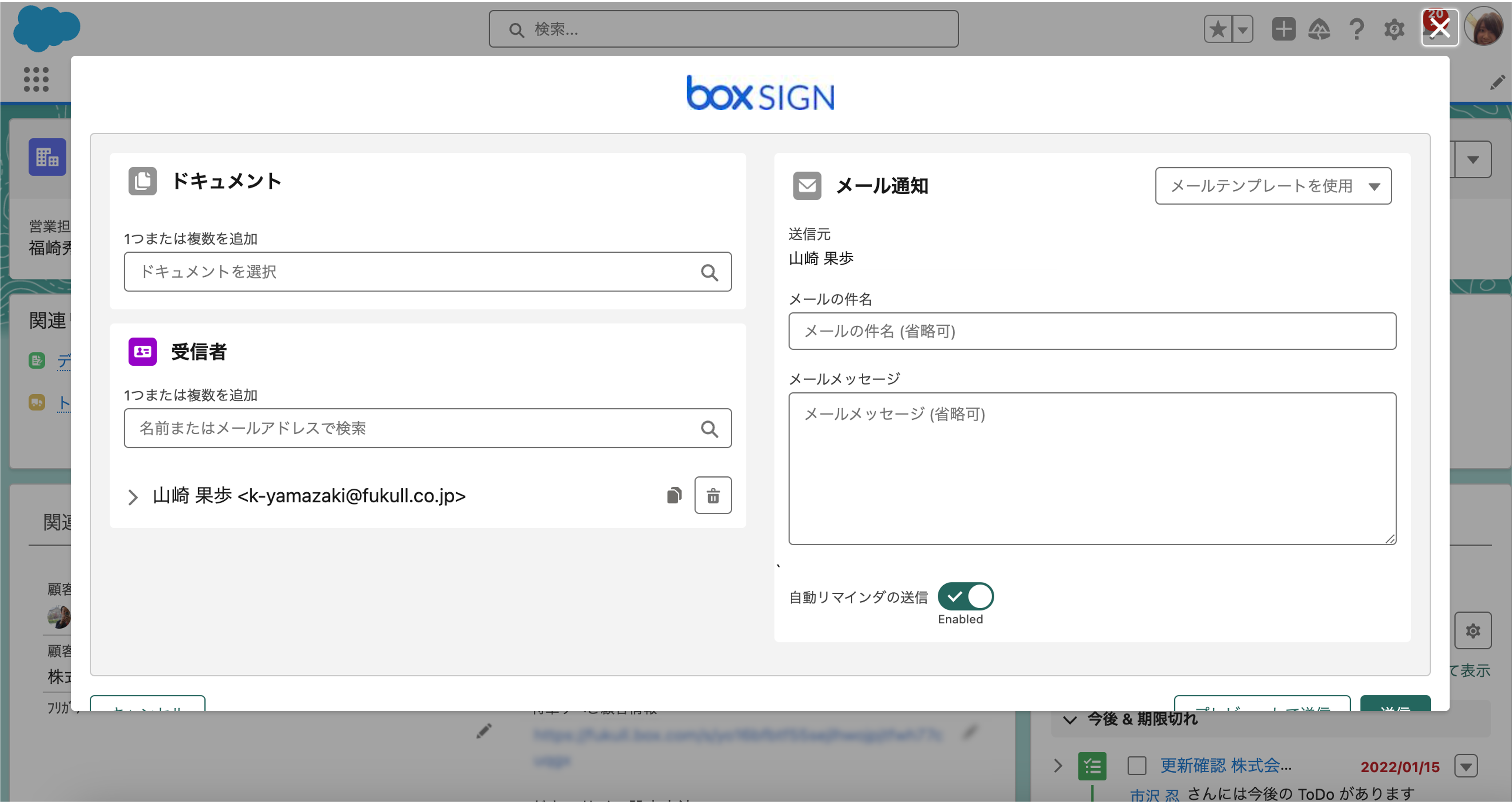
Task: Open the favorites list dropdown arrow
Action: (1242, 29)
